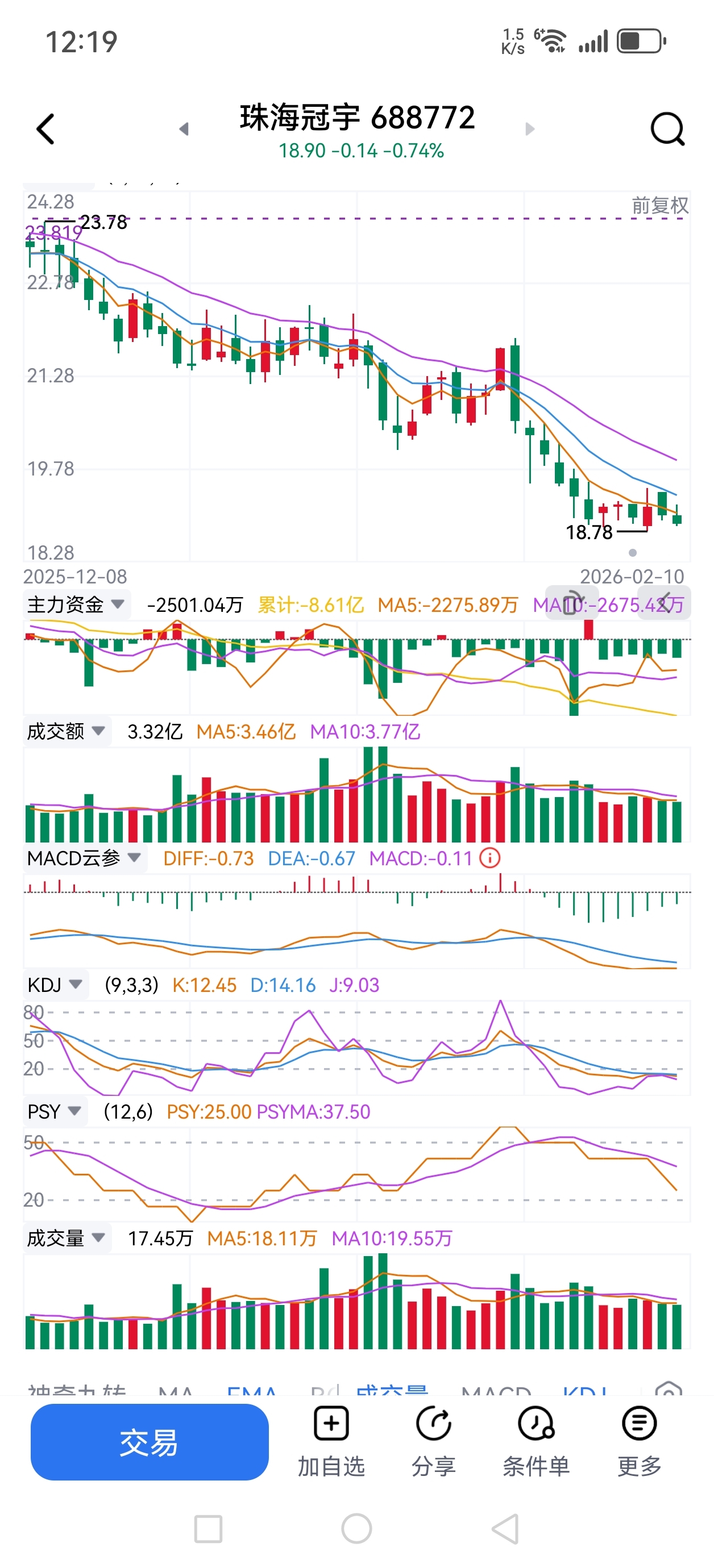Tap the 18.78 low price label
The width and height of the screenshot is (714, 1568).
click(x=588, y=533)
